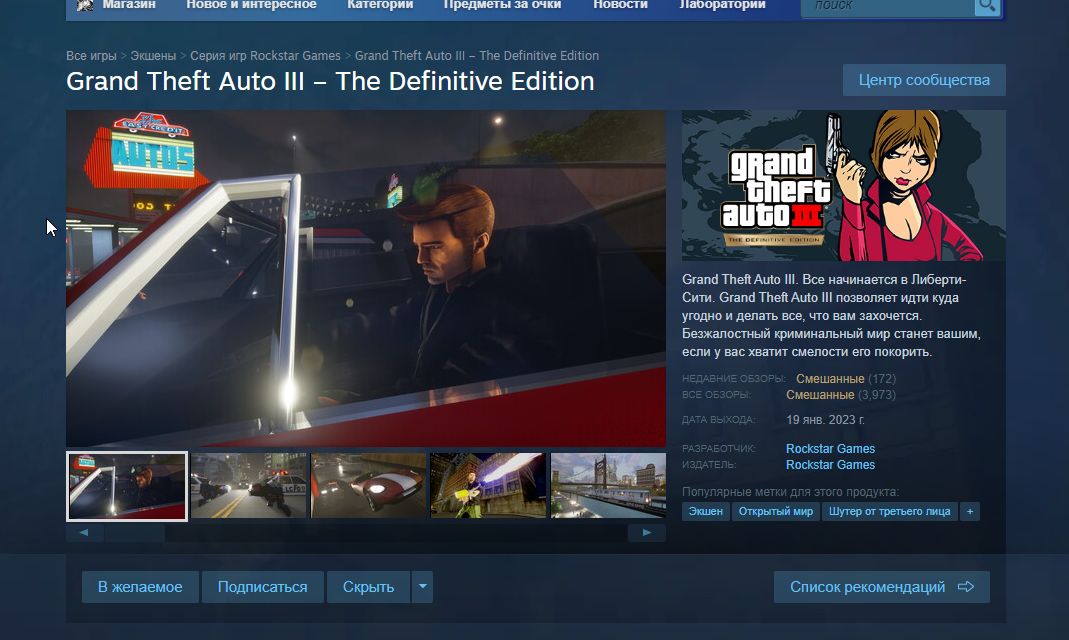The height and width of the screenshot is (640, 1069).
Task: Open the Новое и интересное menu
Action: pyautogui.click(x=251, y=5)
